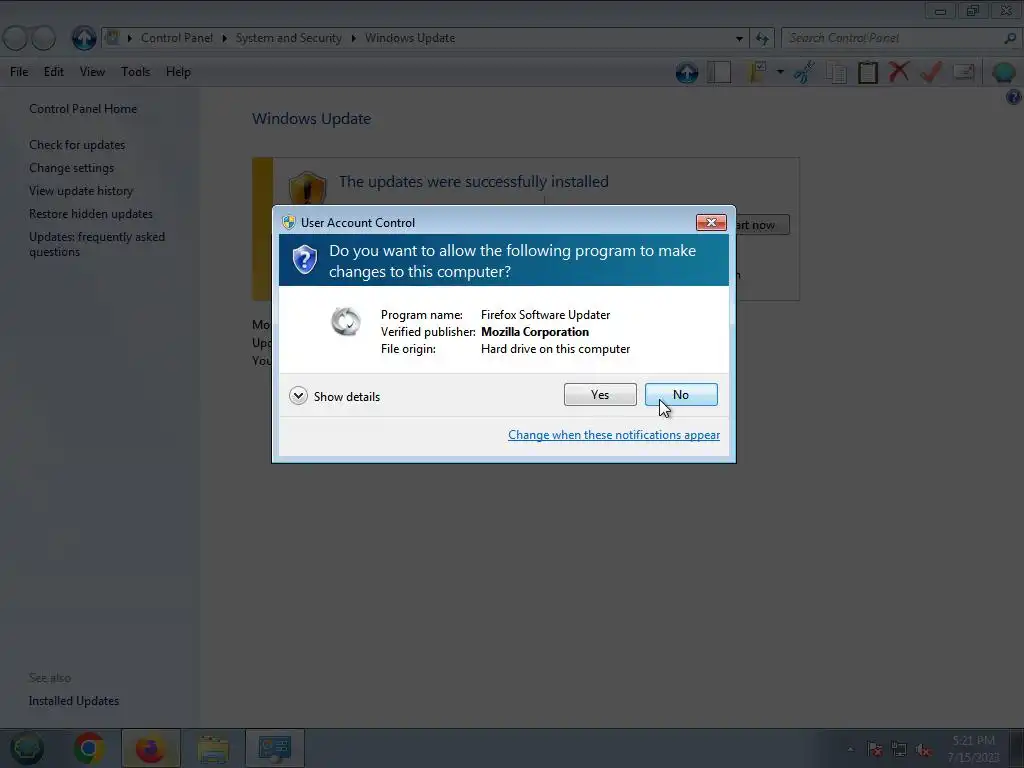1024x768 pixels.
Task: Click No in the User Account Control dialog
Action: click(x=680, y=394)
